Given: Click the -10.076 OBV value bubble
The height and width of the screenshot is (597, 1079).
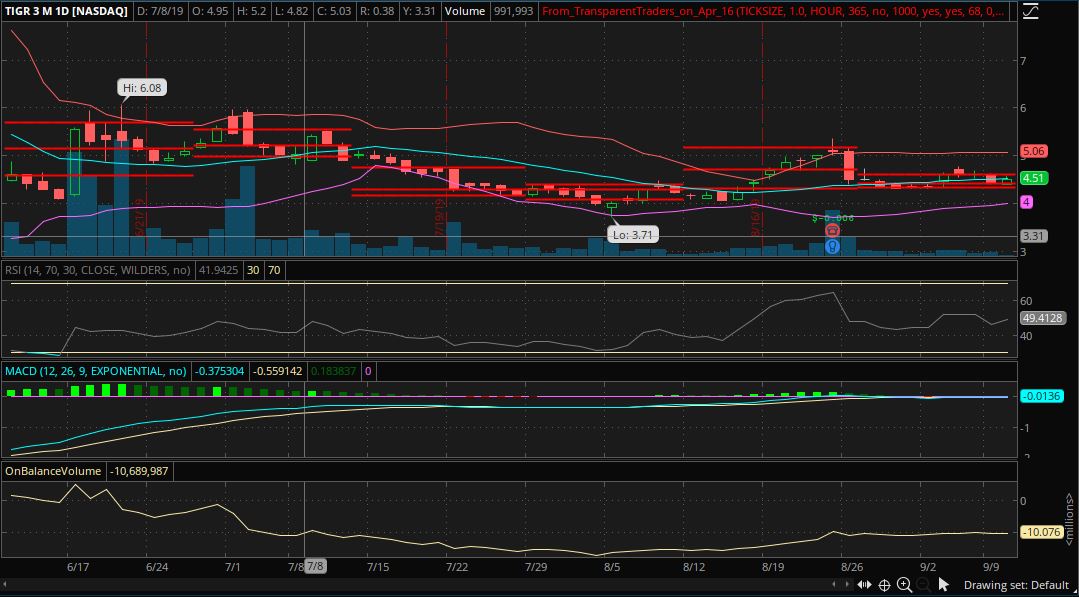Looking at the screenshot, I should [x=1040, y=533].
